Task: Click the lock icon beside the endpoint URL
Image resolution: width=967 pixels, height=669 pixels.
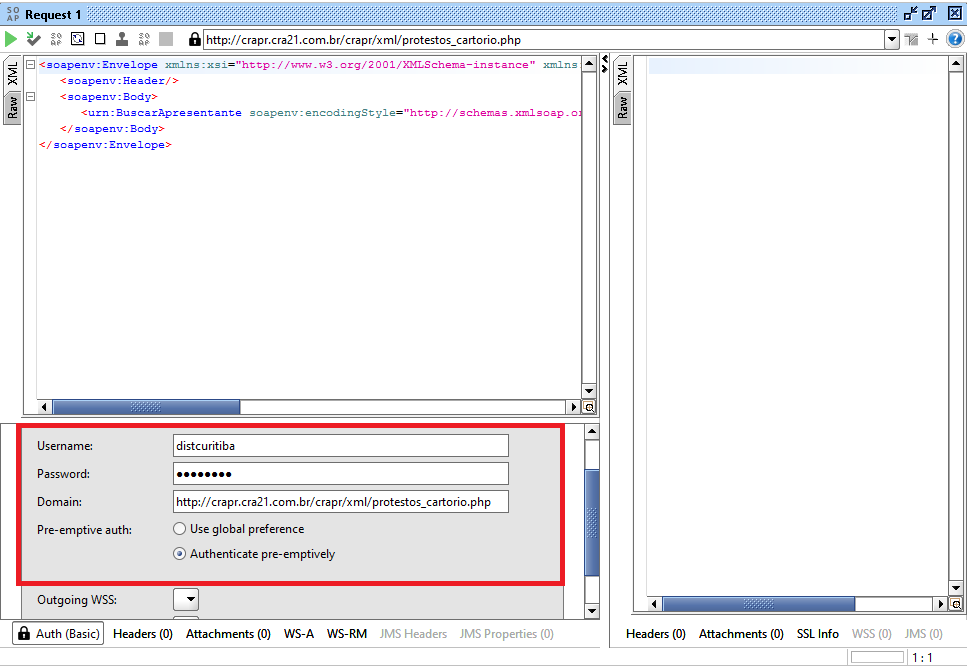Action: (x=194, y=39)
